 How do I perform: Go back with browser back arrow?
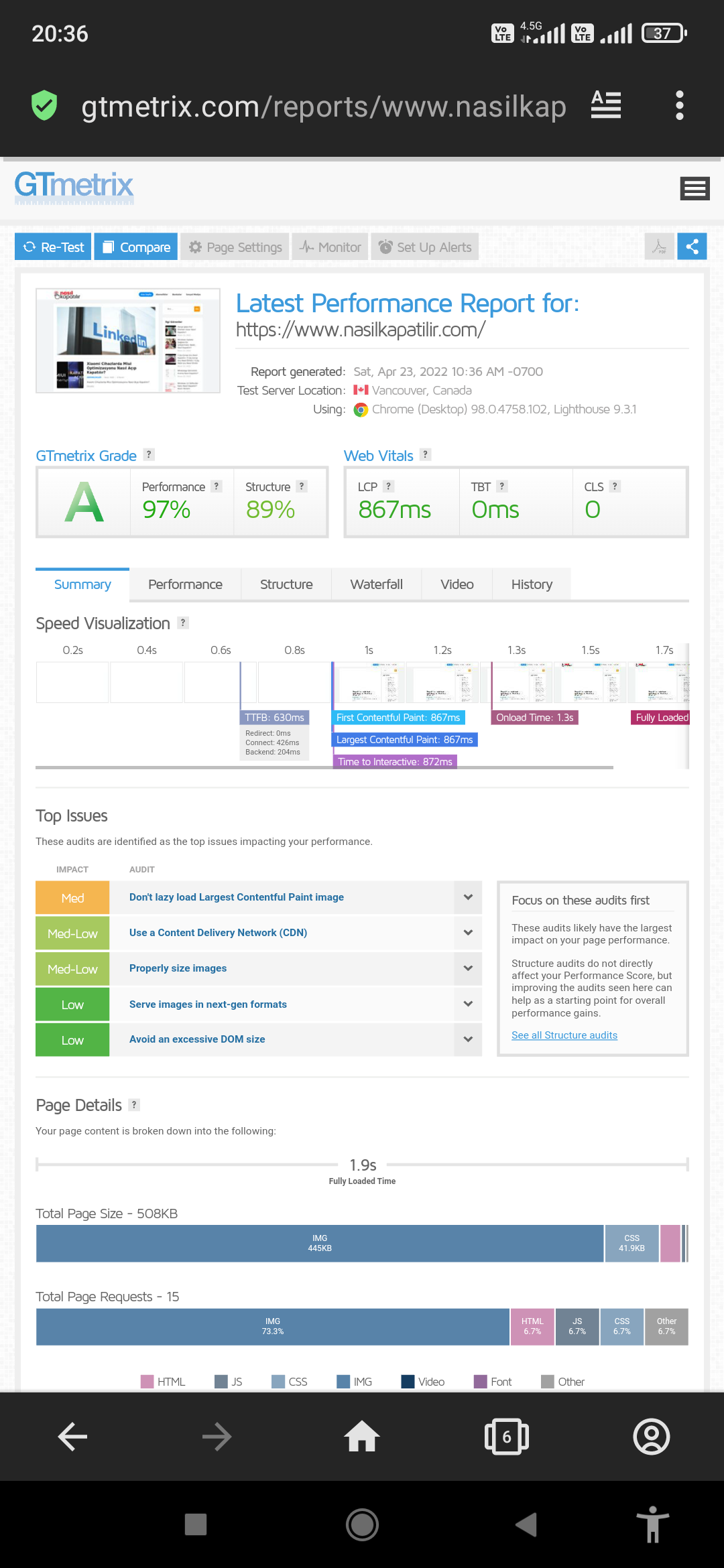72,1437
